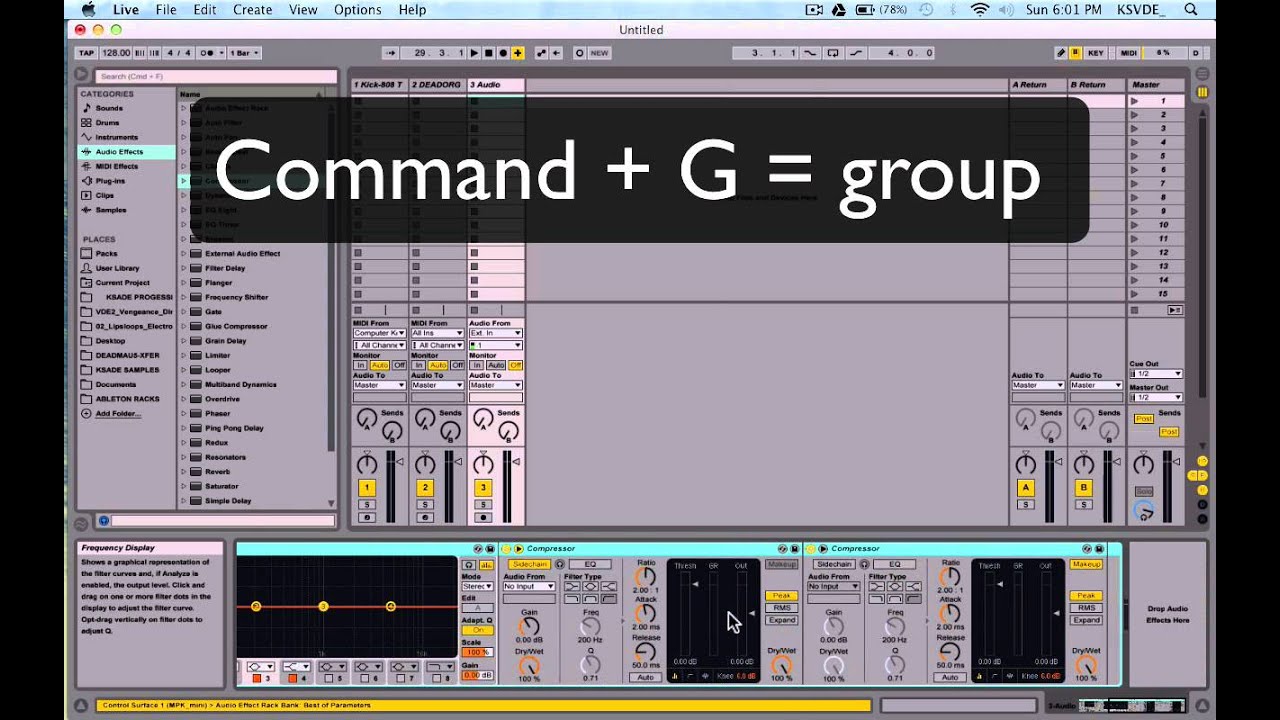Toggle the KEY map mode switch
The height and width of the screenshot is (720, 1280).
tap(1096, 53)
